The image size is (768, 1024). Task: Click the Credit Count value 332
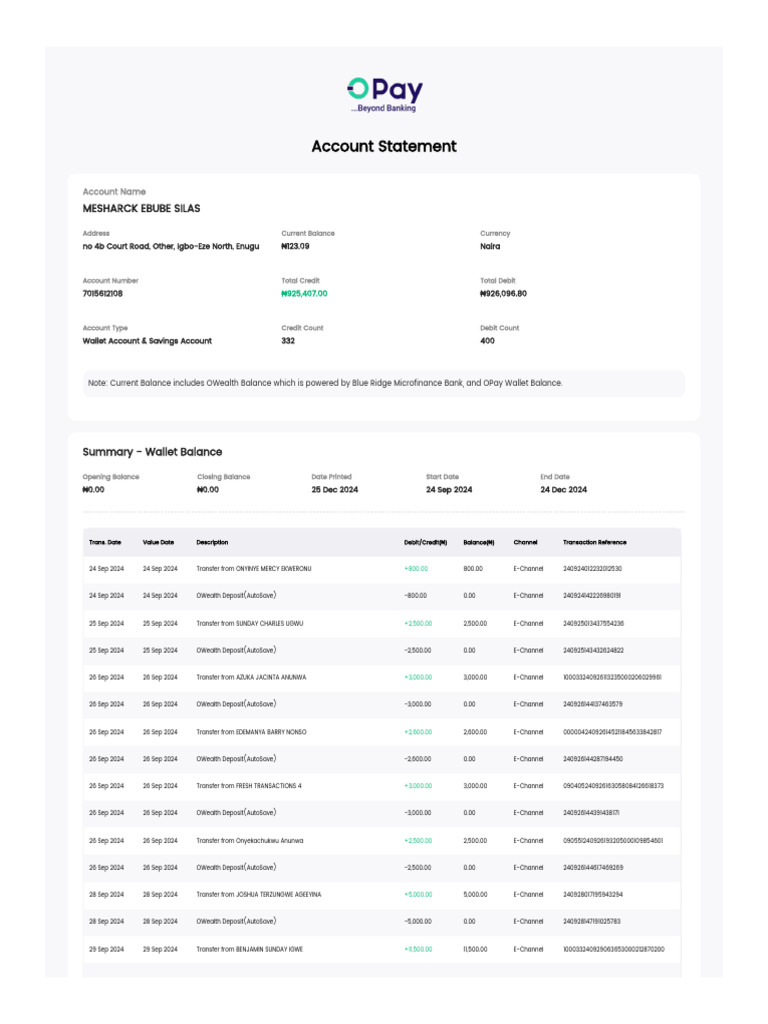click(x=288, y=341)
